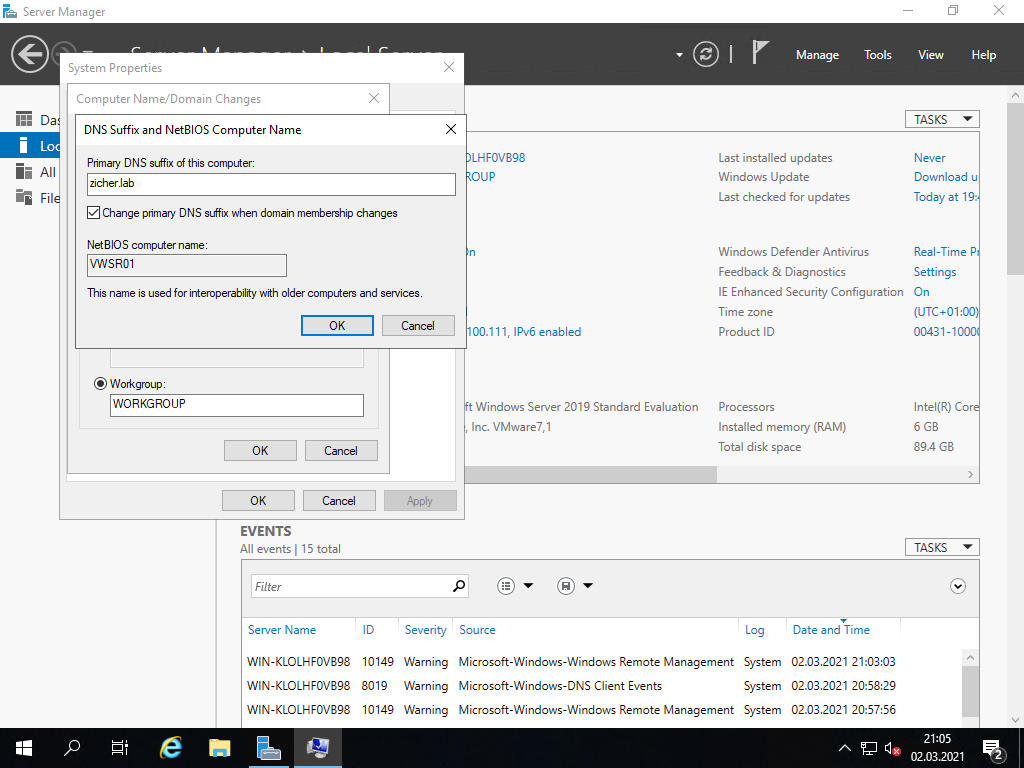
Task: Expand the events collapse chevron button
Action: [958, 586]
